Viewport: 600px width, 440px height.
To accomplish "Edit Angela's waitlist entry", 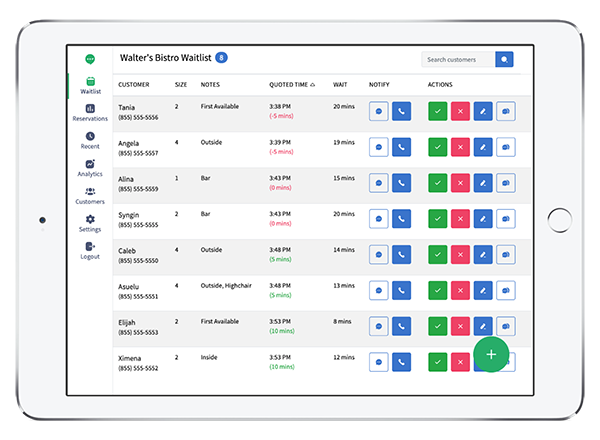I will [x=483, y=147].
